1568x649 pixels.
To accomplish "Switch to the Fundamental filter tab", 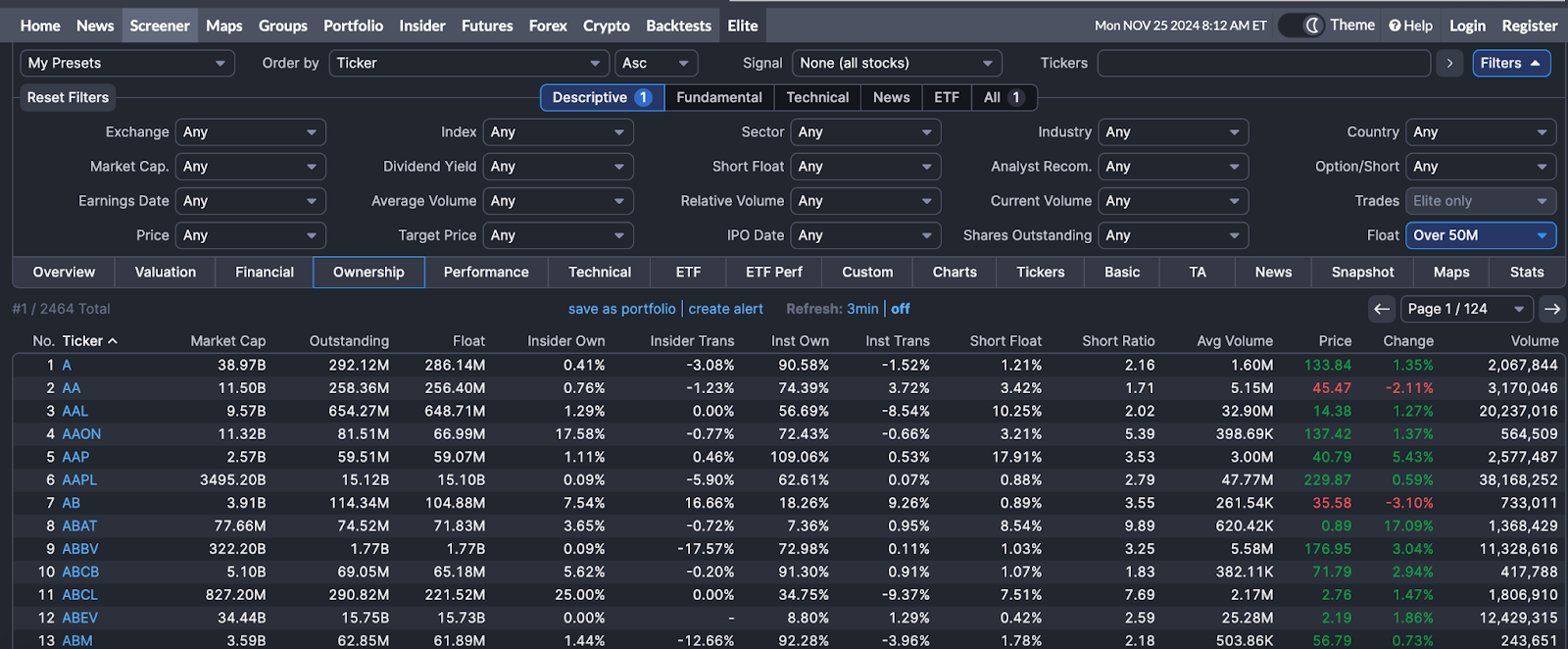I will coord(719,97).
